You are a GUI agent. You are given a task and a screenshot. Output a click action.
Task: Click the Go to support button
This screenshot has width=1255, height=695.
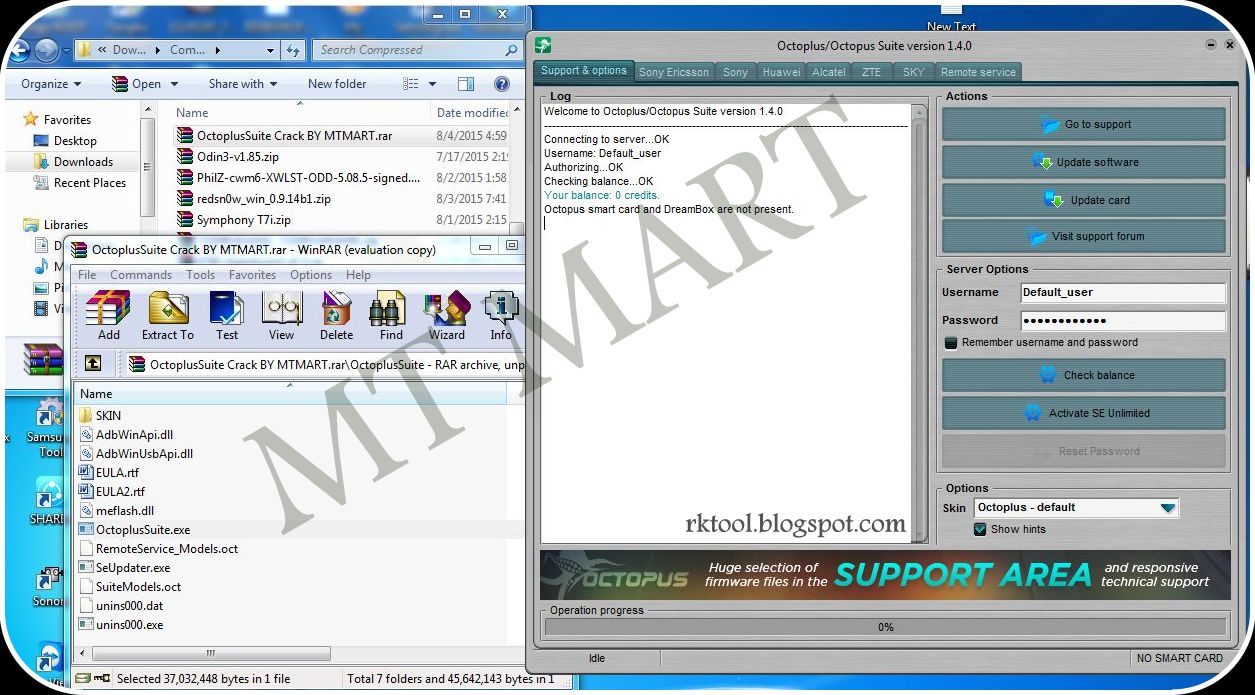click(1084, 124)
